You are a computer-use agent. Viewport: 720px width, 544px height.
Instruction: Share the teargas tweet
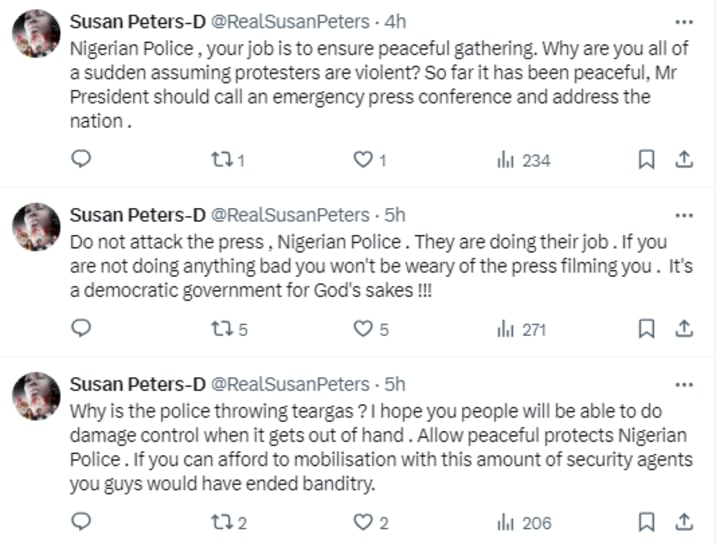(x=684, y=521)
